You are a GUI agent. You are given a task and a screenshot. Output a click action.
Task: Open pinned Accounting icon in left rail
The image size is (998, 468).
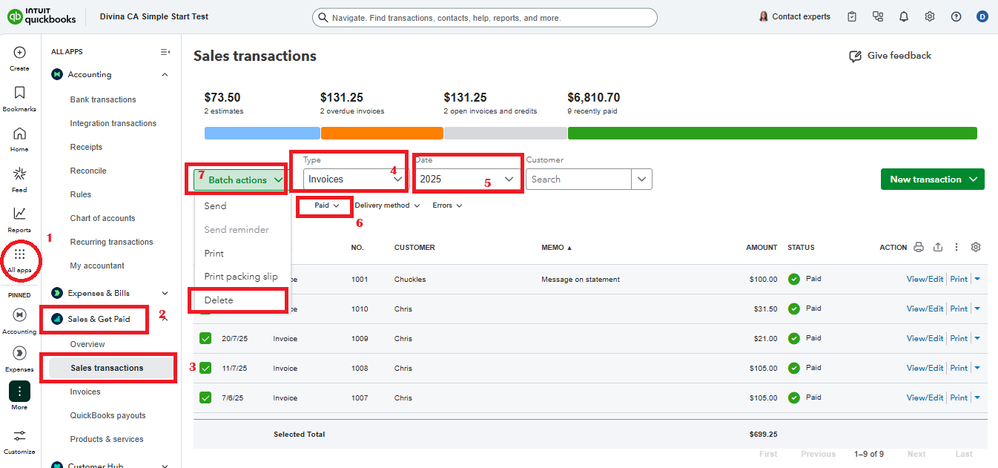(x=19, y=315)
